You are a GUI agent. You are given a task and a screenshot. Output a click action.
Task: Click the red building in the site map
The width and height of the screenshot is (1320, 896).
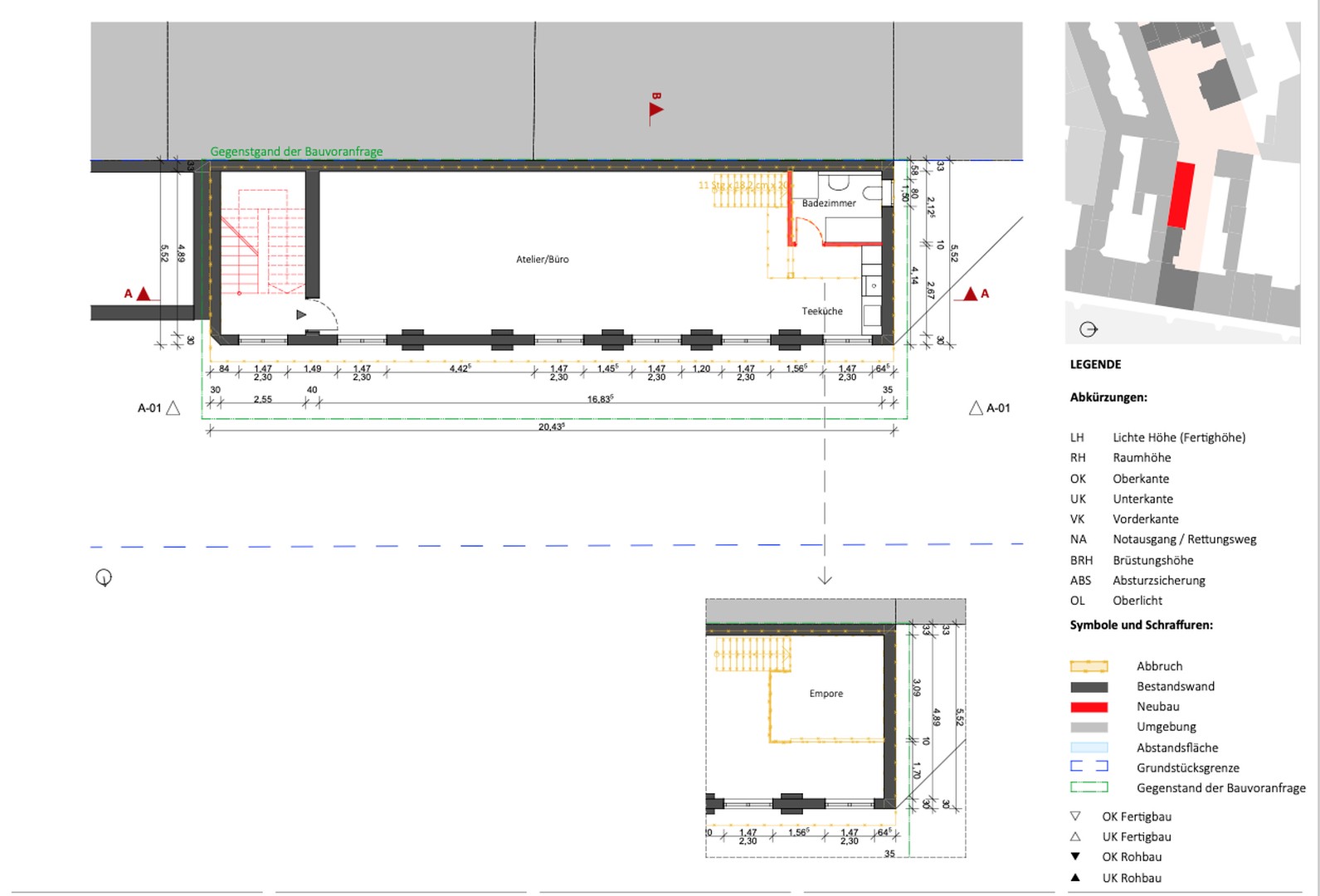[x=1181, y=194]
